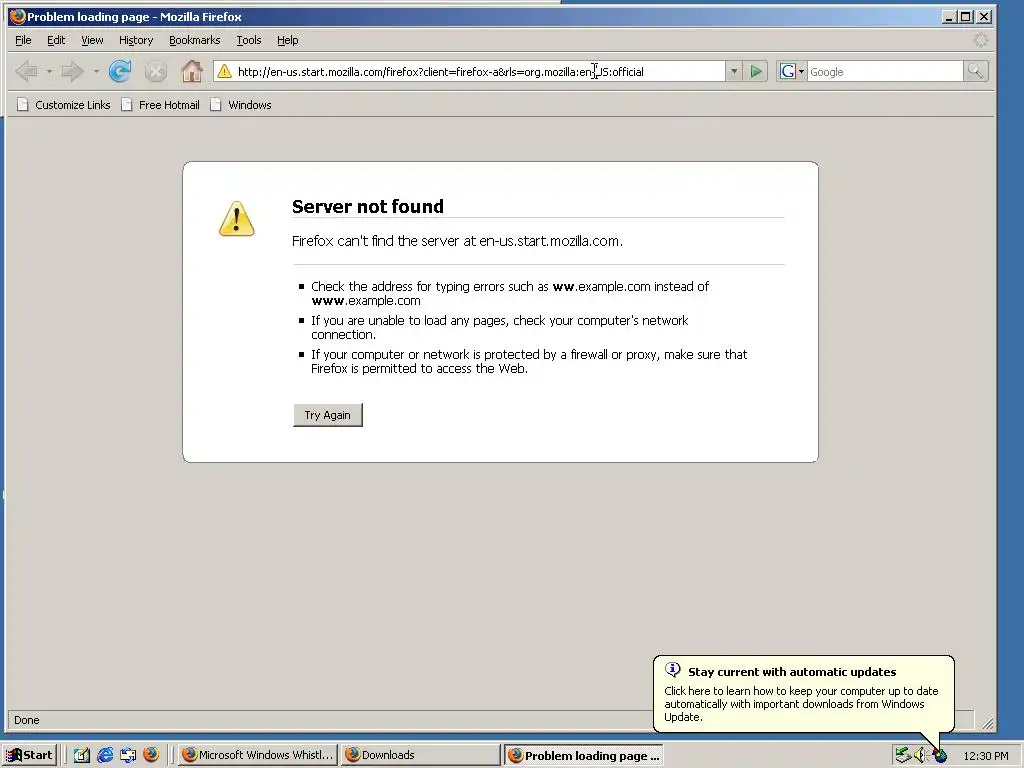Open the Windows bookmark
Image resolution: width=1024 pixels, height=768 pixels.
tap(240, 104)
